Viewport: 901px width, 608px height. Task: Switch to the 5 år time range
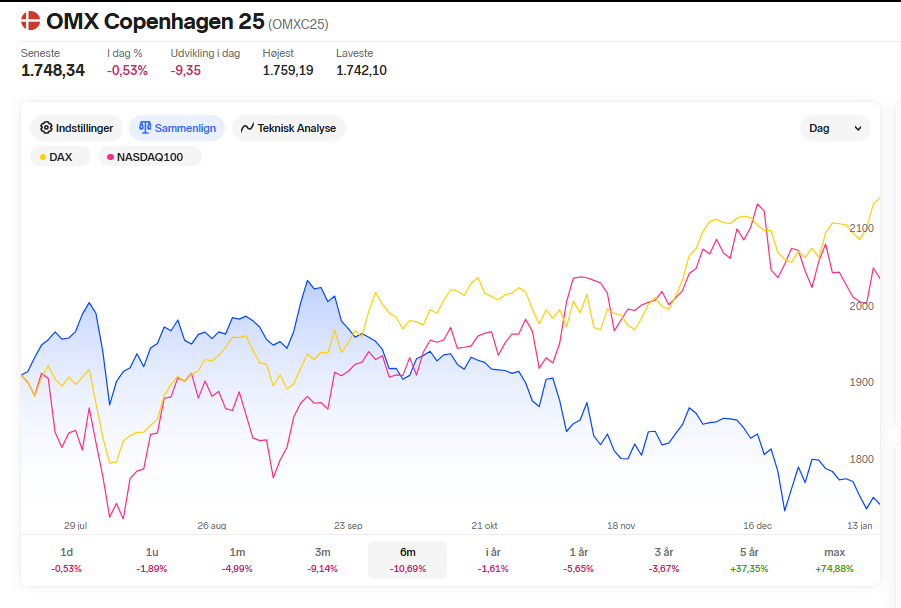(x=749, y=560)
